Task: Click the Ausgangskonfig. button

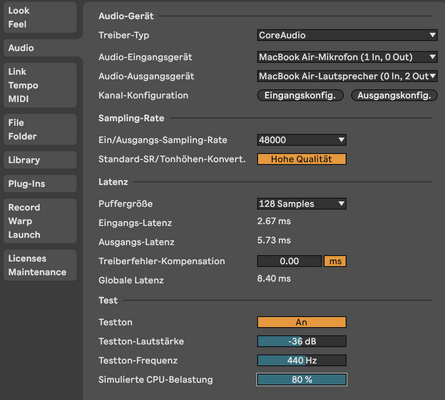Action: (394, 95)
